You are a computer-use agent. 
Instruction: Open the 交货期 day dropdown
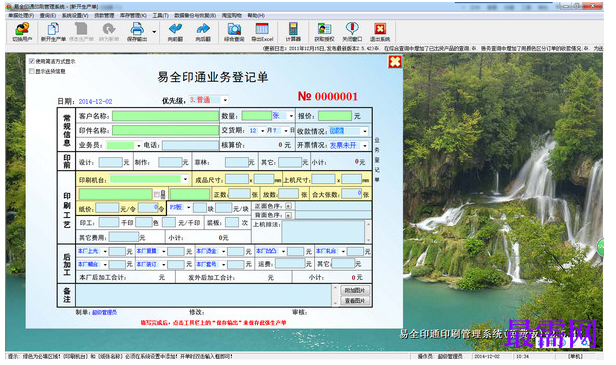pos(286,130)
